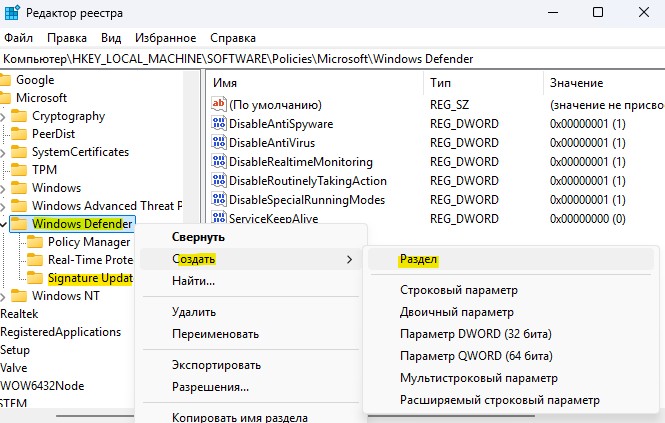This screenshot has height=423, width=665.
Task: Click the Windows Advanced Threat Protection folder icon
Action: tap(19, 206)
